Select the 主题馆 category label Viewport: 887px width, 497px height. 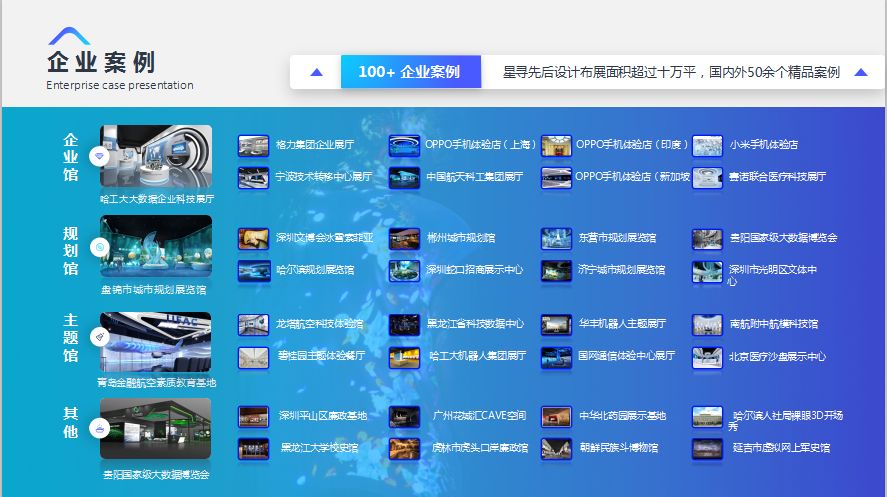70,338
